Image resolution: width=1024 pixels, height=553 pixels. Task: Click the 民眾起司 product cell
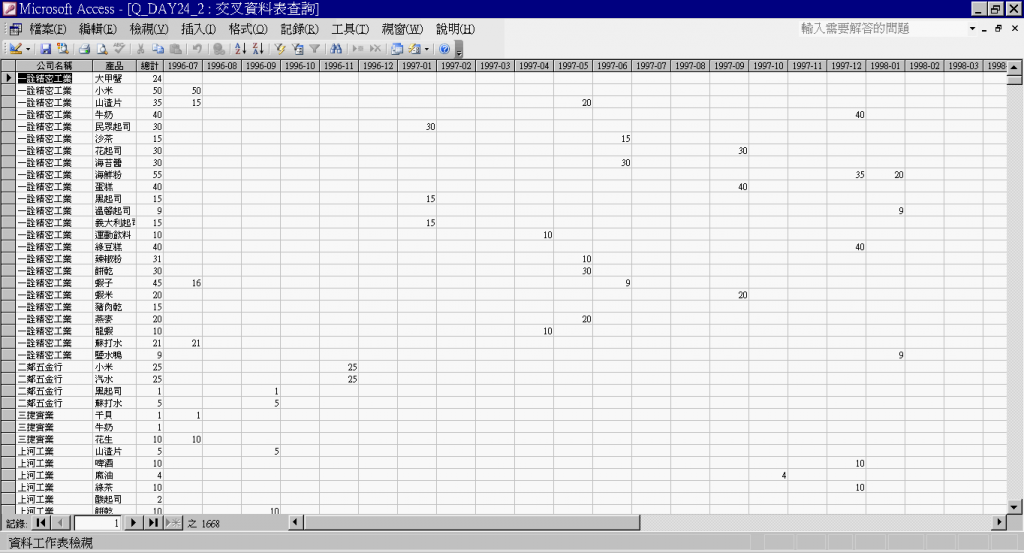114,127
